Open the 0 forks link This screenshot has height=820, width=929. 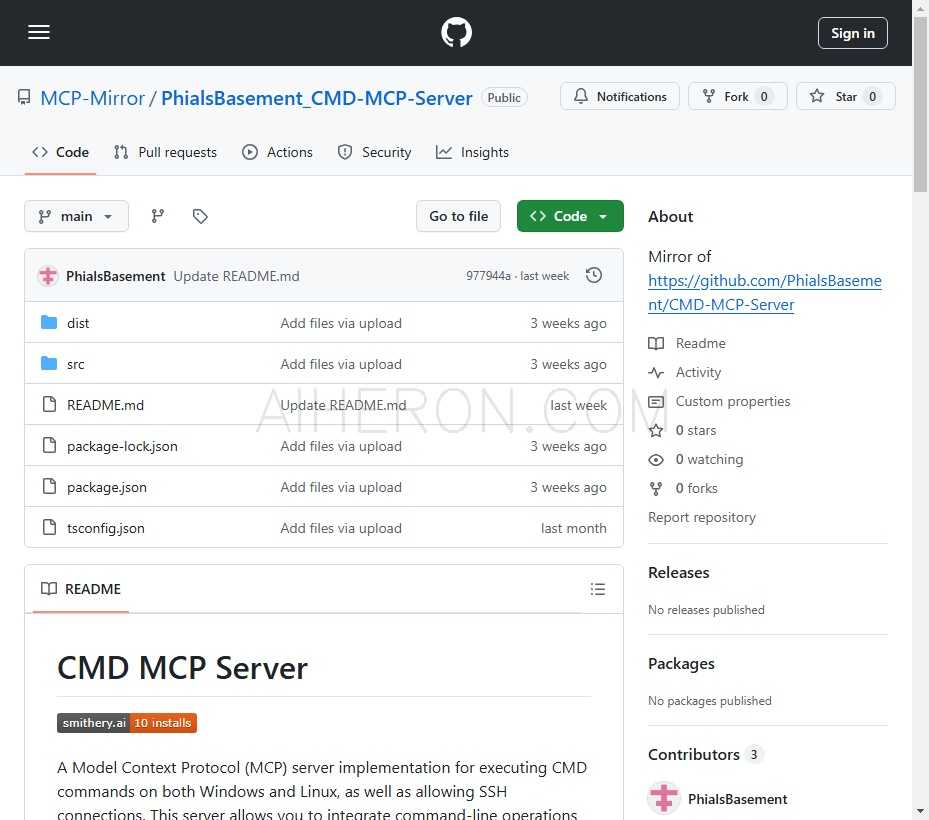(x=697, y=488)
